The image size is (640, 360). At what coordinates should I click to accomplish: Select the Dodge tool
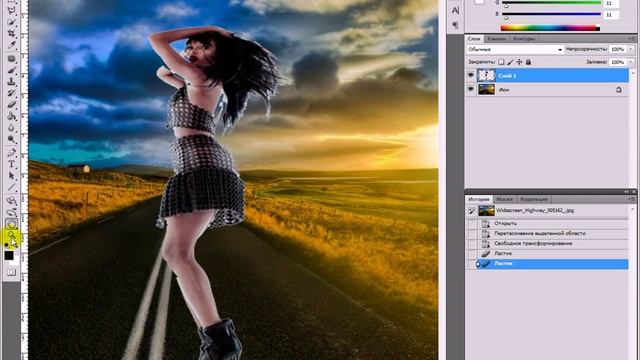click(11, 139)
